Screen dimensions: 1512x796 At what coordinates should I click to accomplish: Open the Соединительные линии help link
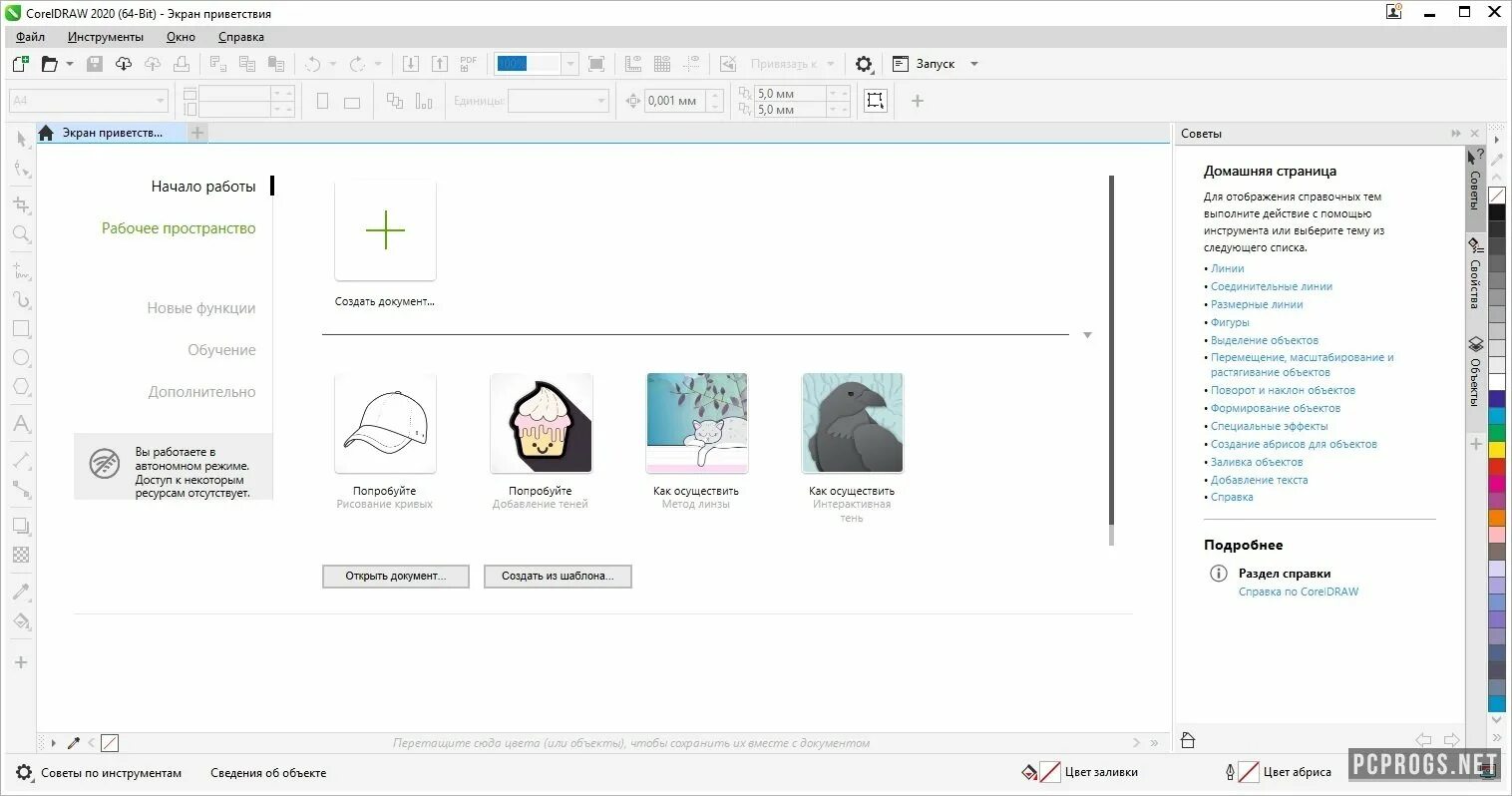[1272, 286]
